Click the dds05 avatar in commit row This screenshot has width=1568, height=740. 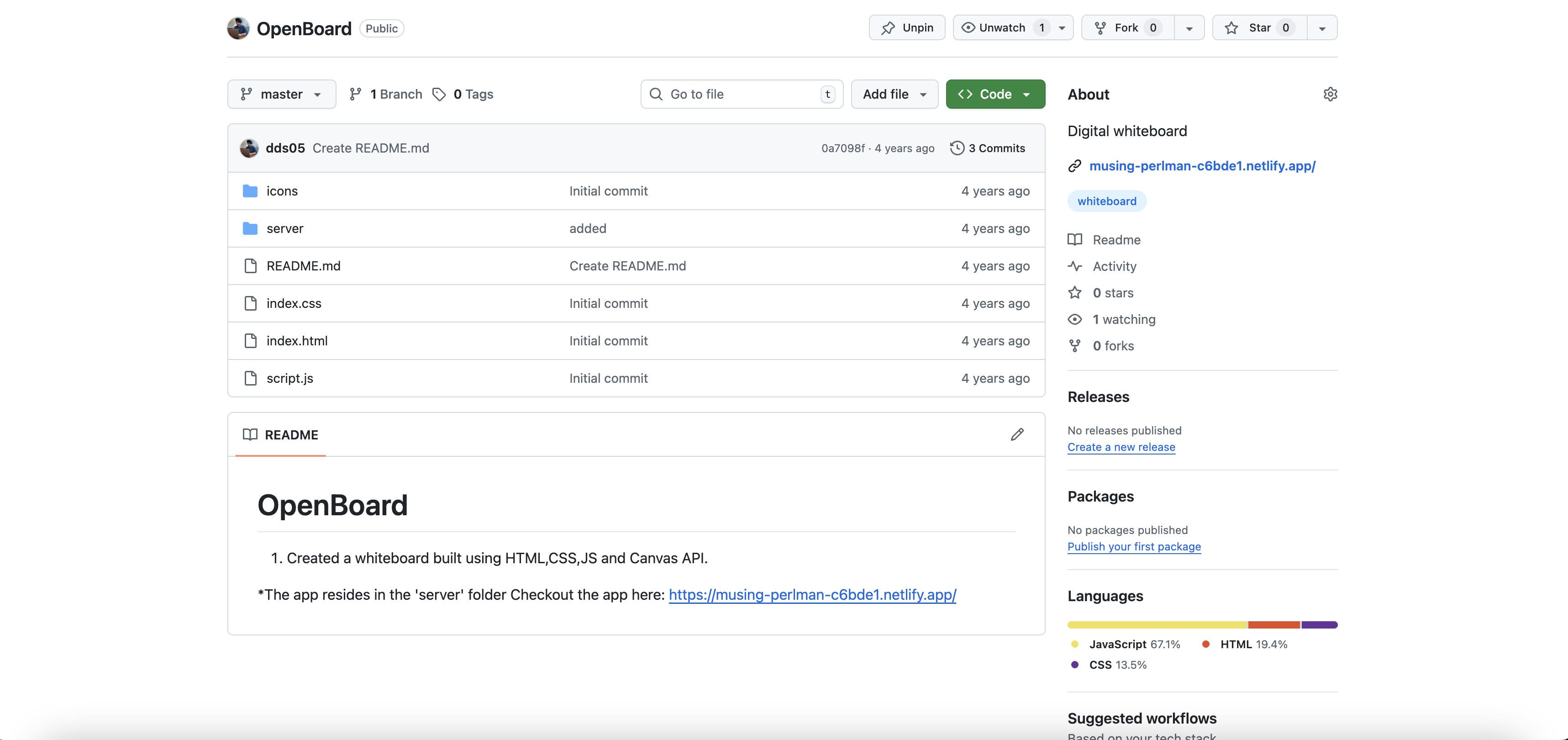[x=249, y=148]
